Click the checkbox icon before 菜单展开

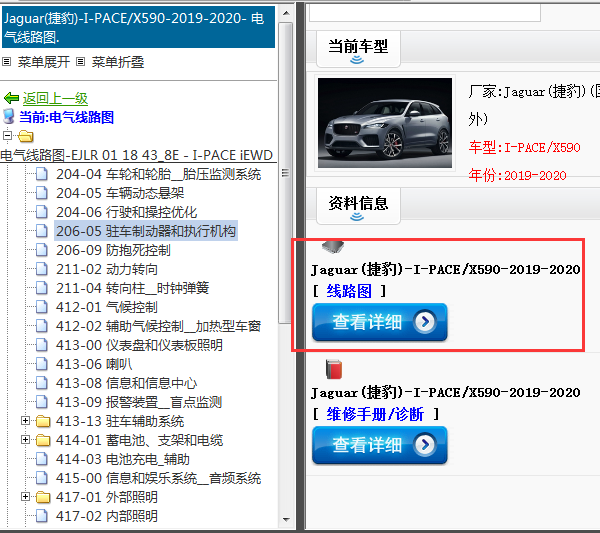click(7, 62)
